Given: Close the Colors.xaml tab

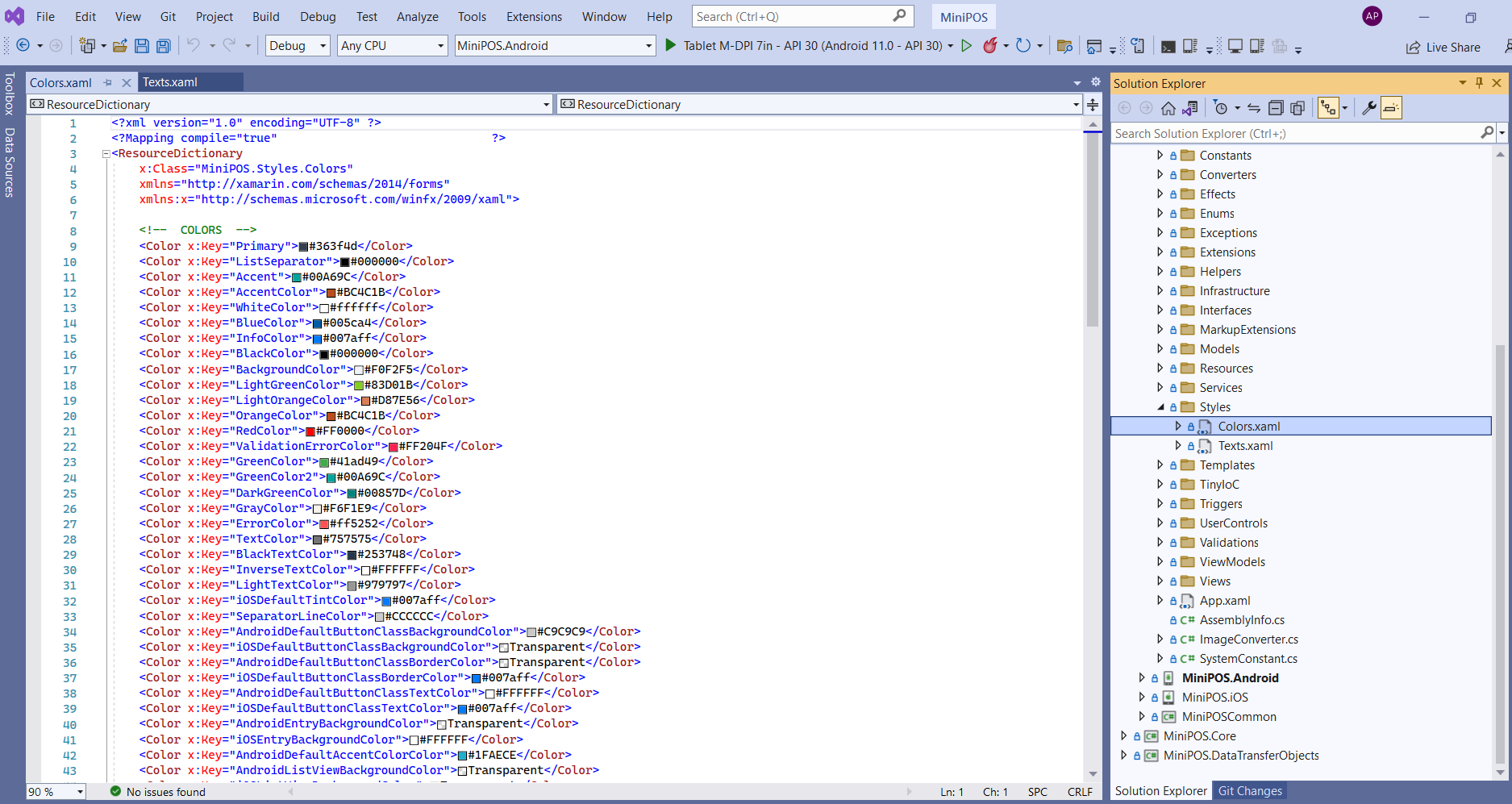Looking at the screenshot, I should tap(126, 82).
